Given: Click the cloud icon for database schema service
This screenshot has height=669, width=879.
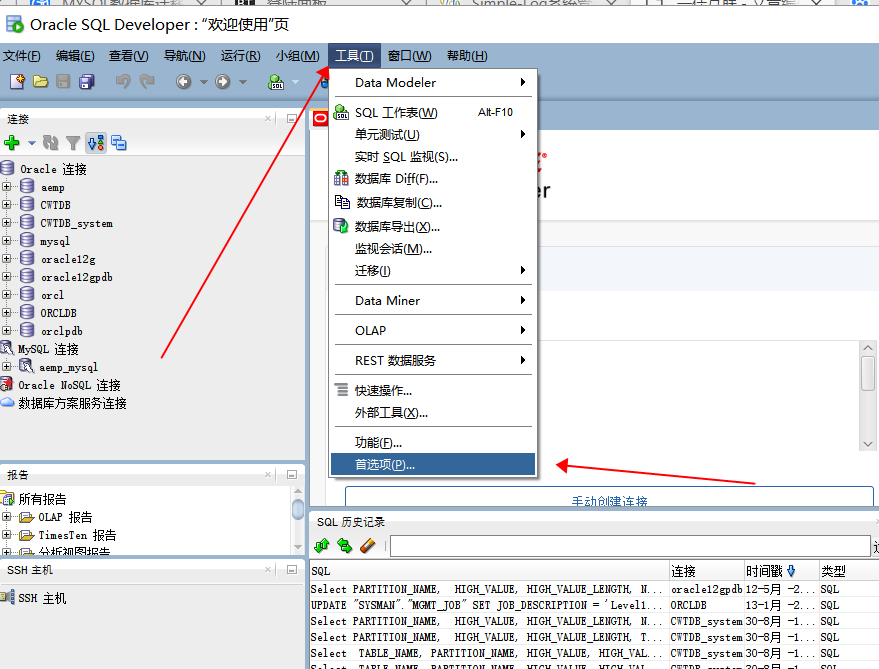Looking at the screenshot, I should tap(7, 403).
